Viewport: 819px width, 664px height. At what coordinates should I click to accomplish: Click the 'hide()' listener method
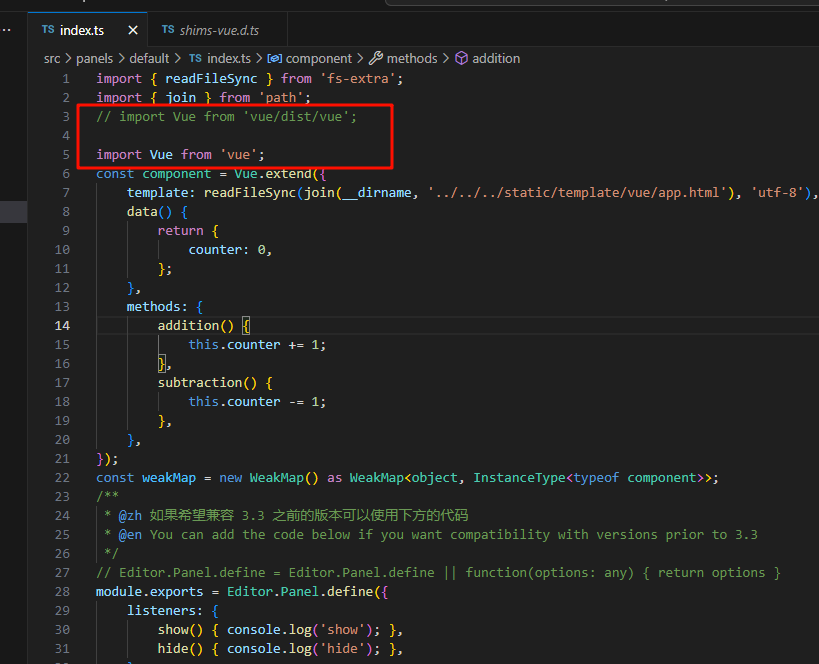[180, 649]
